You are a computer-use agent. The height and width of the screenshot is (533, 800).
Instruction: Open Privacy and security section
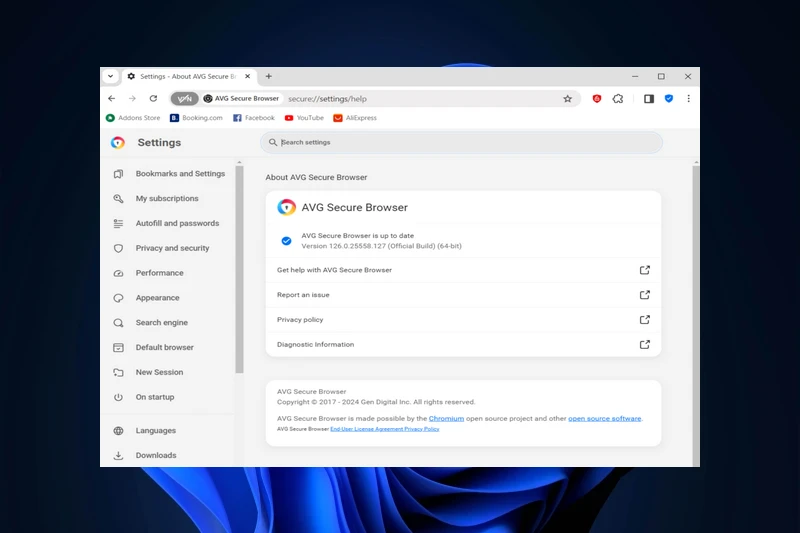coord(172,248)
